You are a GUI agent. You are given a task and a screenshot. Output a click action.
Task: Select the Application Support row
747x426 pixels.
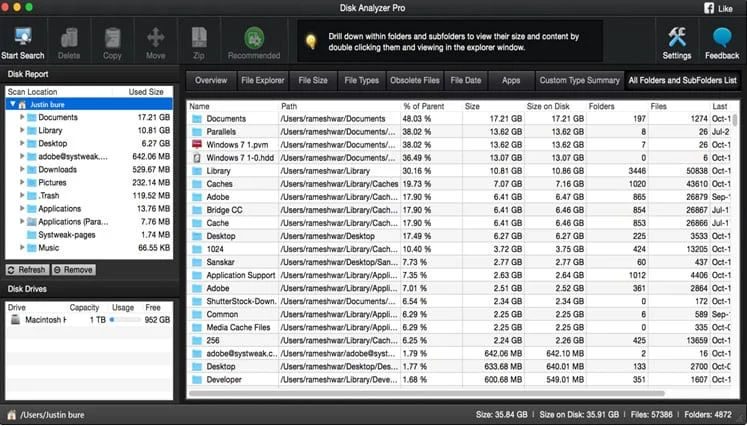pyautogui.click(x=459, y=275)
